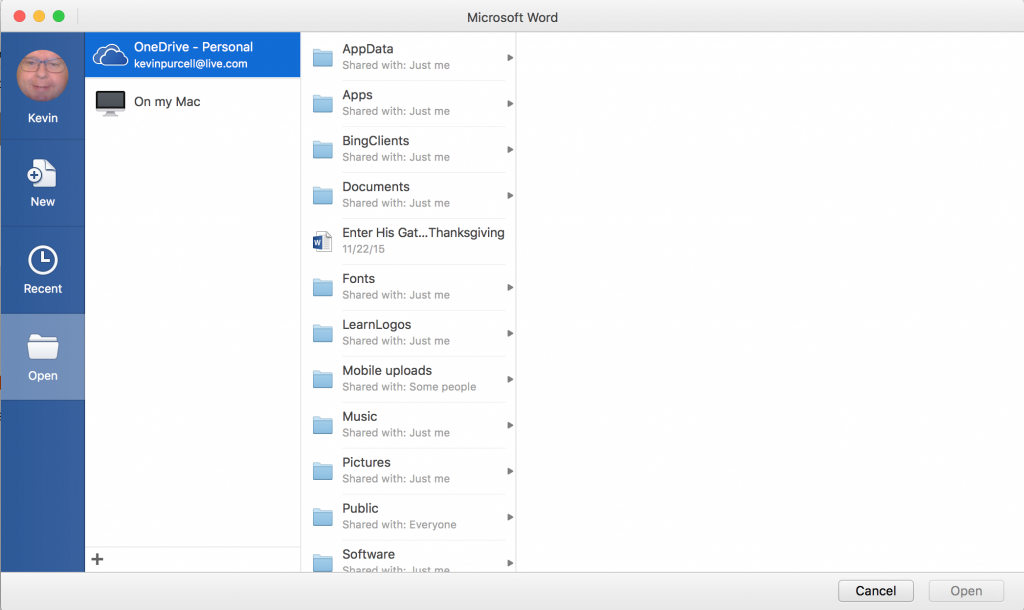Select file Enter His Gat...Thanksgiving
The image size is (1024, 610).
[423, 233]
